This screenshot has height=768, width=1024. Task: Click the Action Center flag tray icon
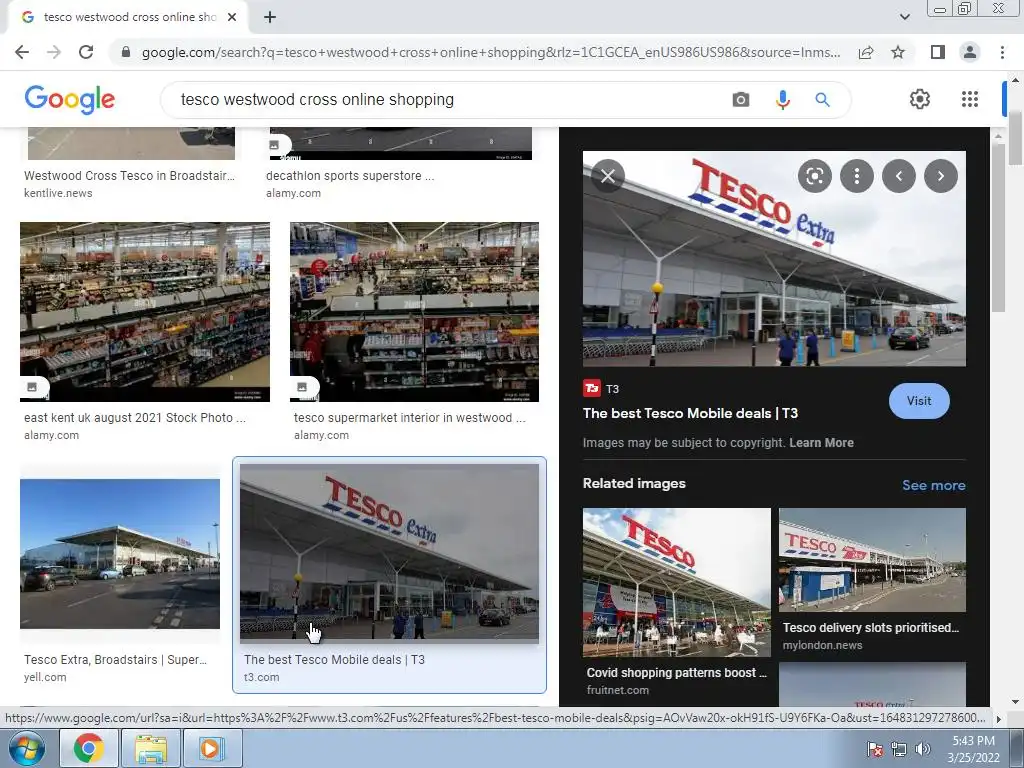click(x=875, y=749)
